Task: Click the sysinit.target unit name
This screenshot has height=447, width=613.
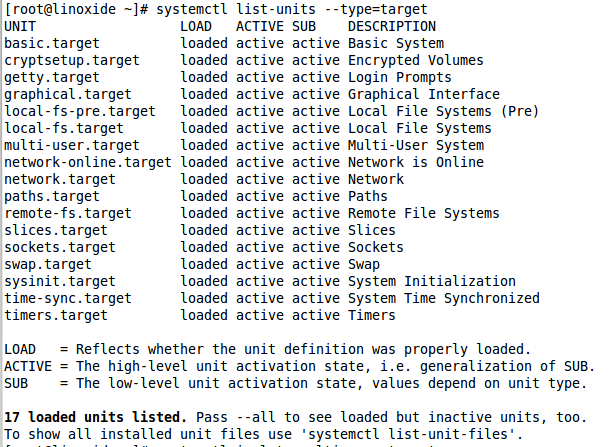Action: tap(59, 281)
